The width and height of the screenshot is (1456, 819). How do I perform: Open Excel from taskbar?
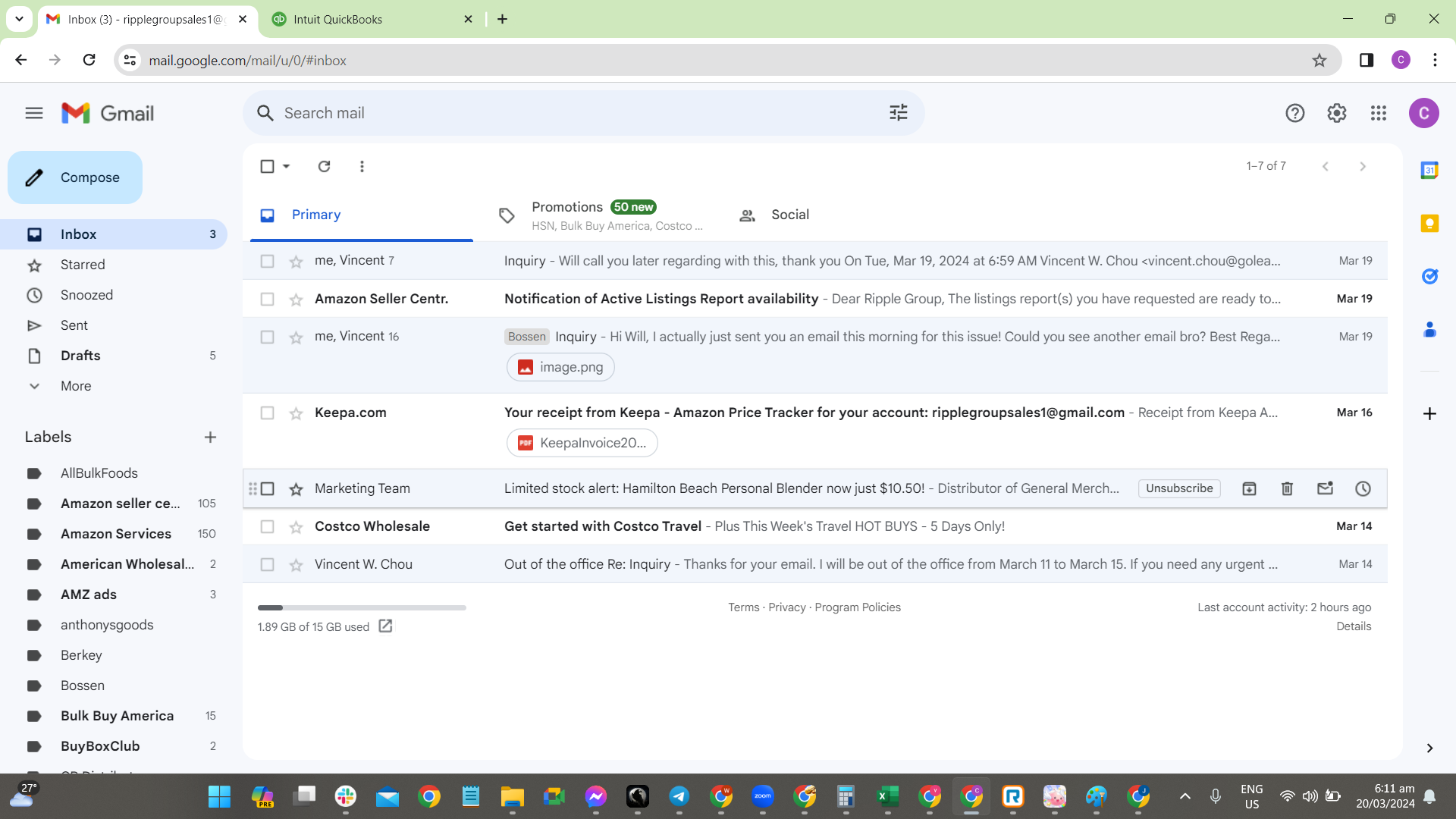tap(887, 796)
